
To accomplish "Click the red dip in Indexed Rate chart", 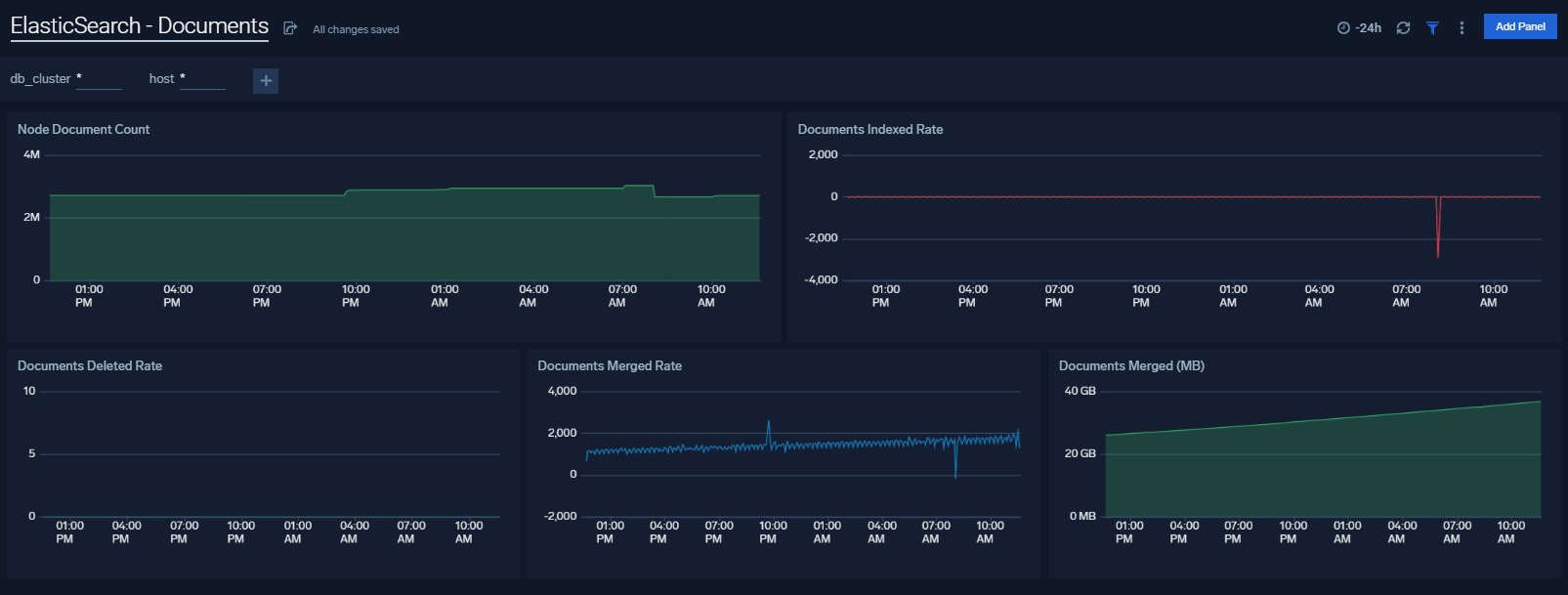I will click(1437, 234).
